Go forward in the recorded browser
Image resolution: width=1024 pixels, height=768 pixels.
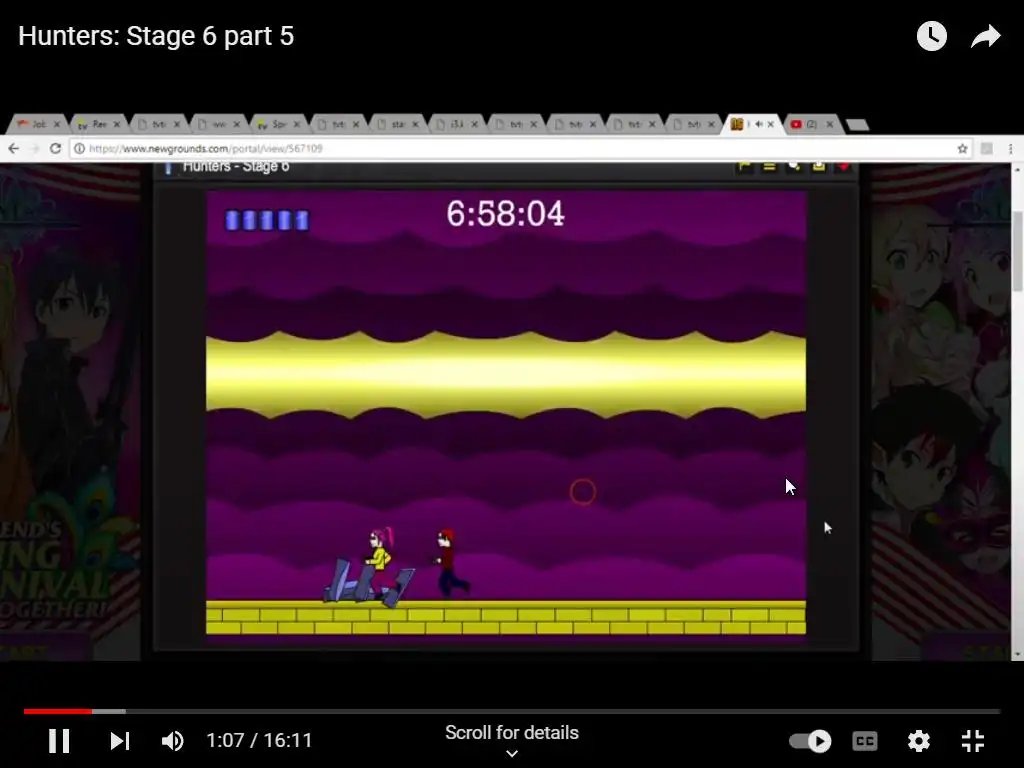tap(34, 148)
